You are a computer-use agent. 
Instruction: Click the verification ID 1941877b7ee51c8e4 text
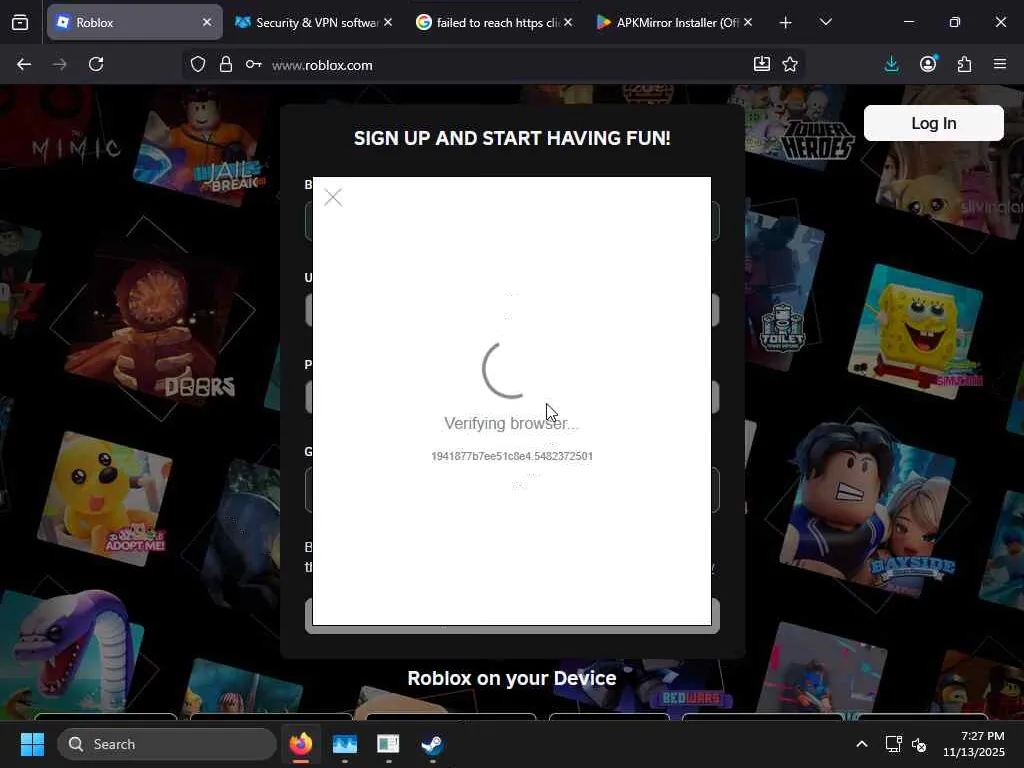[x=512, y=456]
